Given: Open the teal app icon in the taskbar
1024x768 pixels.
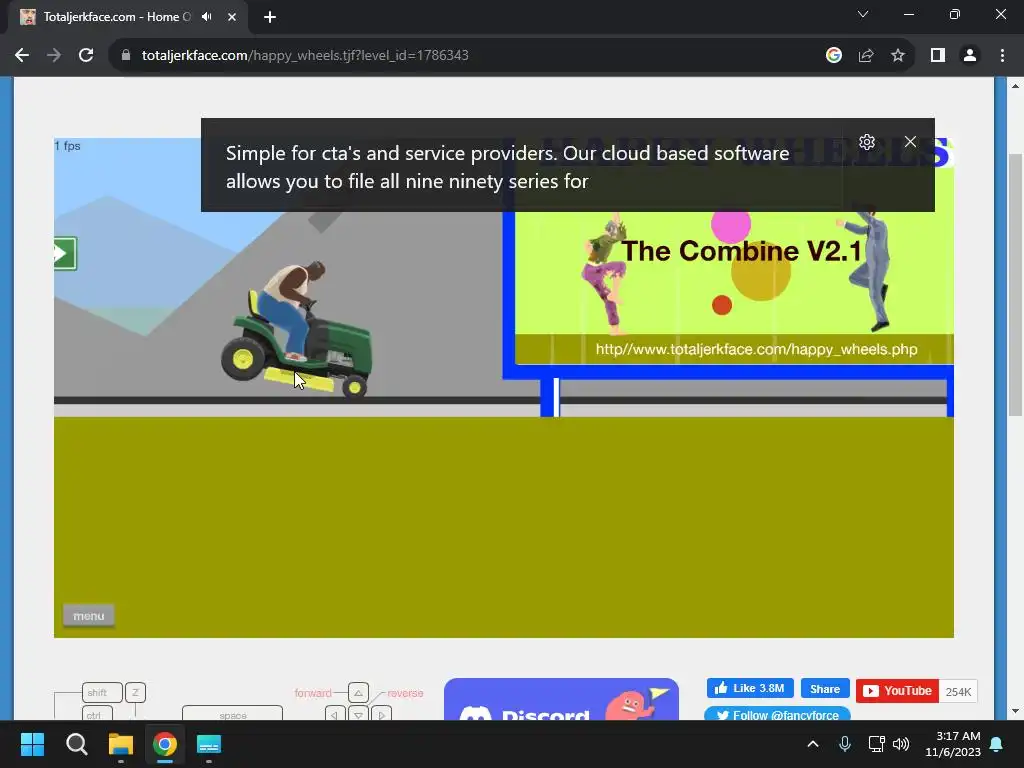Looking at the screenshot, I should (209, 744).
